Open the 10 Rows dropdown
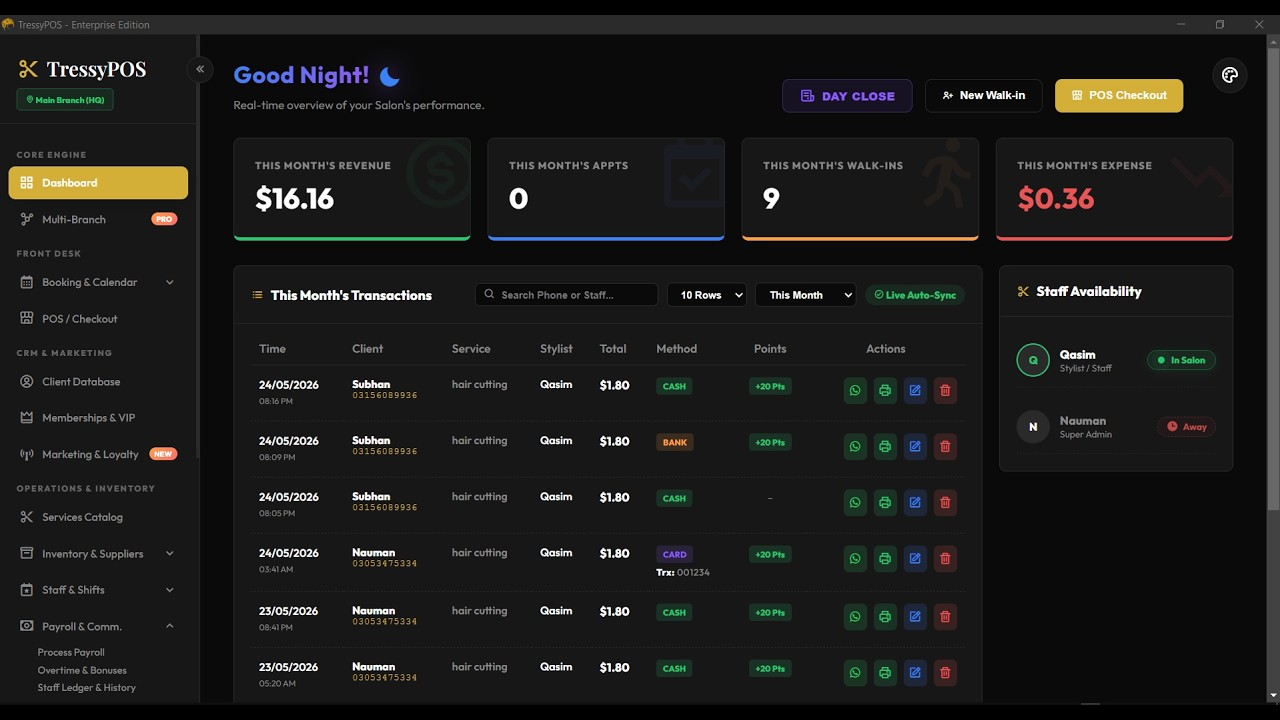 click(706, 295)
